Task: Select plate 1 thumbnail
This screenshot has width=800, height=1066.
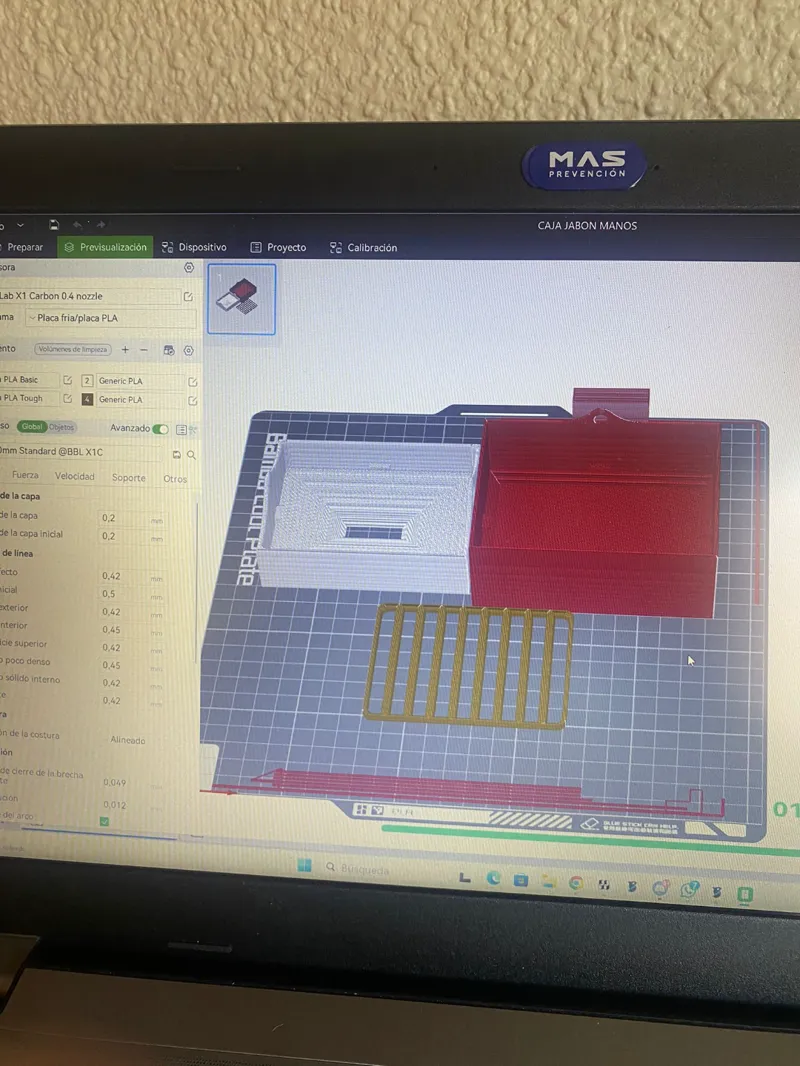Action: click(241, 299)
